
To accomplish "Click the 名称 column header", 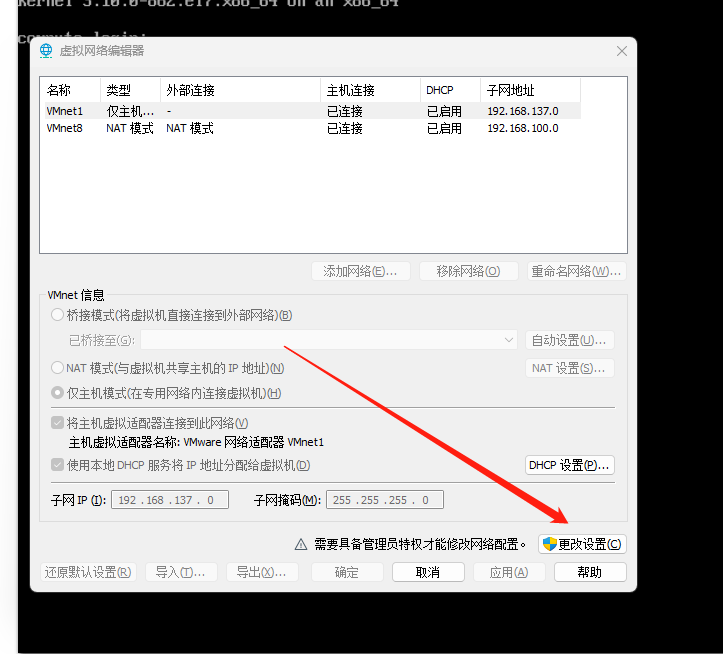I will point(71,90).
